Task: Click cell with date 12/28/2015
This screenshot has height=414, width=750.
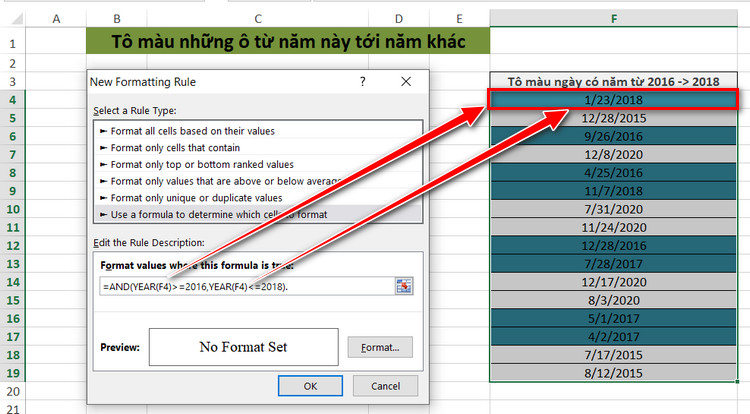Action: click(x=614, y=118)
